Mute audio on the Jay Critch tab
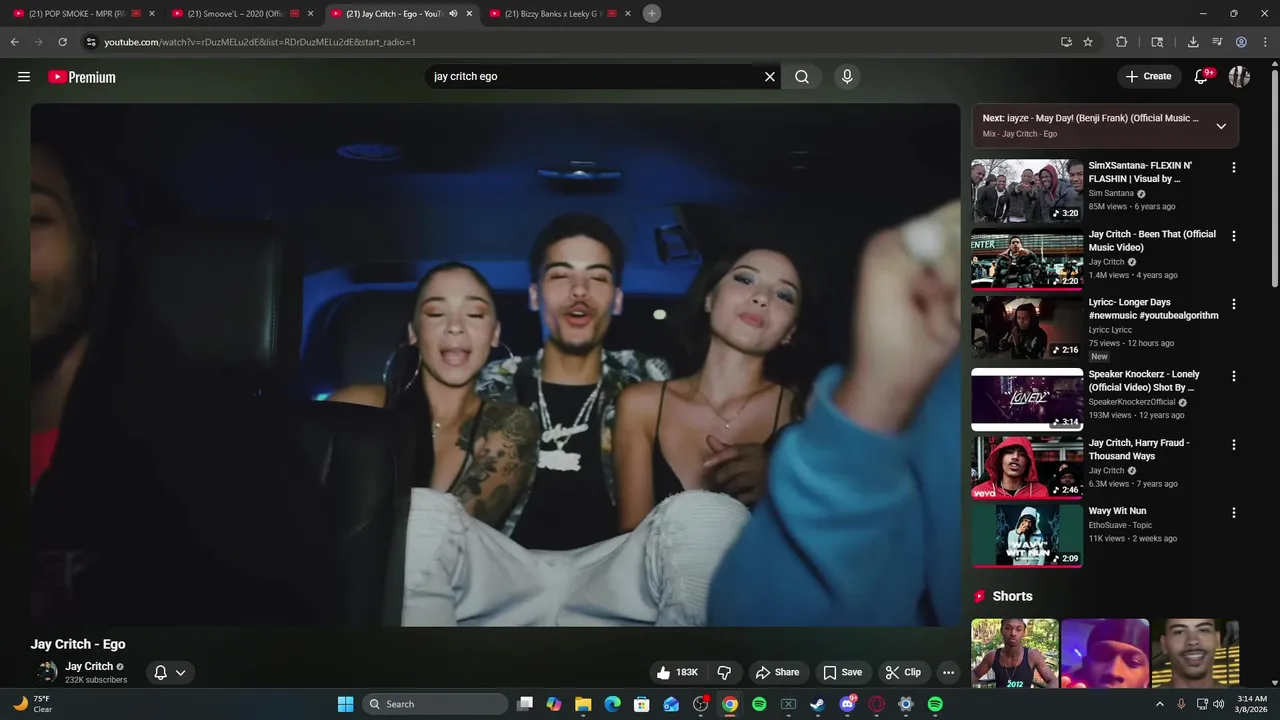Screen dimensions: 1280x720 453,14
